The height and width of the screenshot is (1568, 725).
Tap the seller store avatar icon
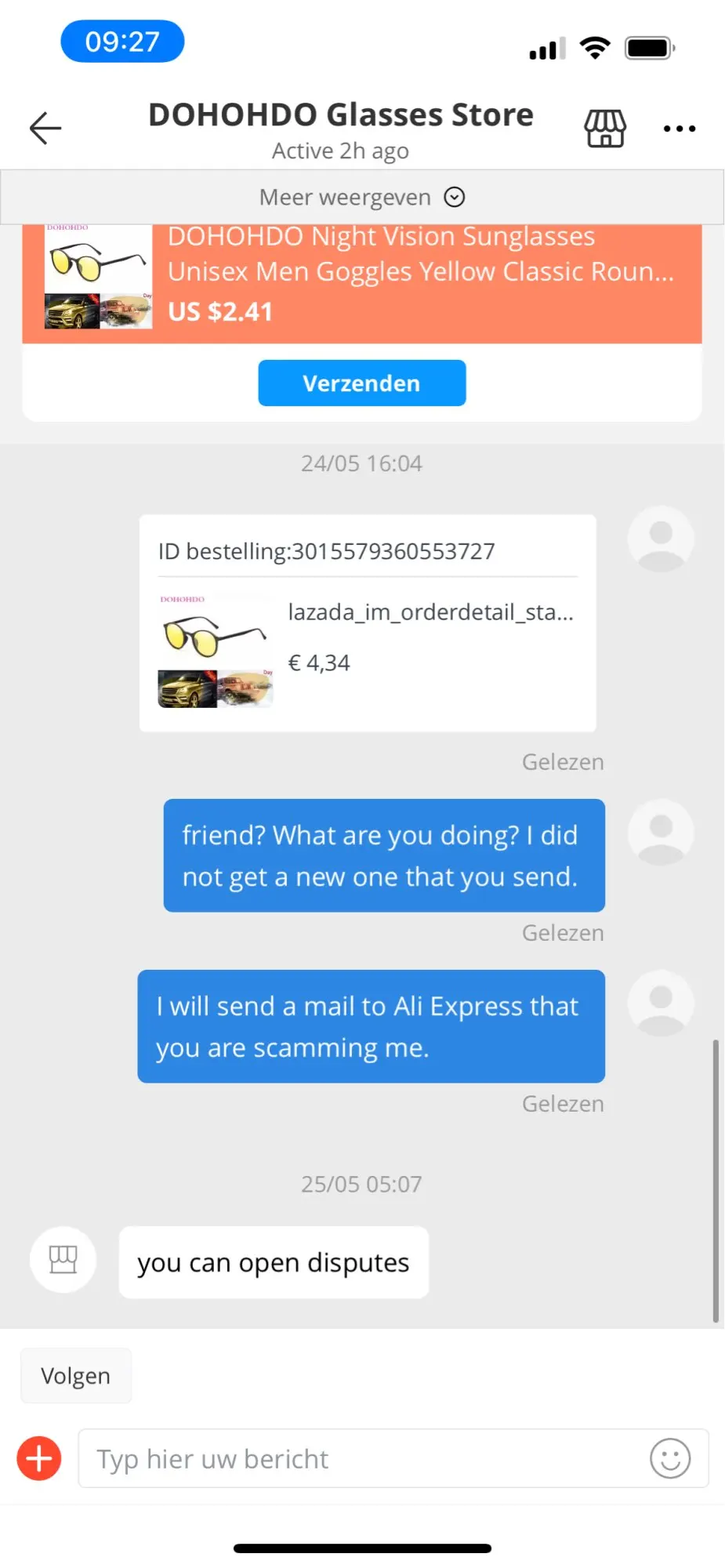63,1260
